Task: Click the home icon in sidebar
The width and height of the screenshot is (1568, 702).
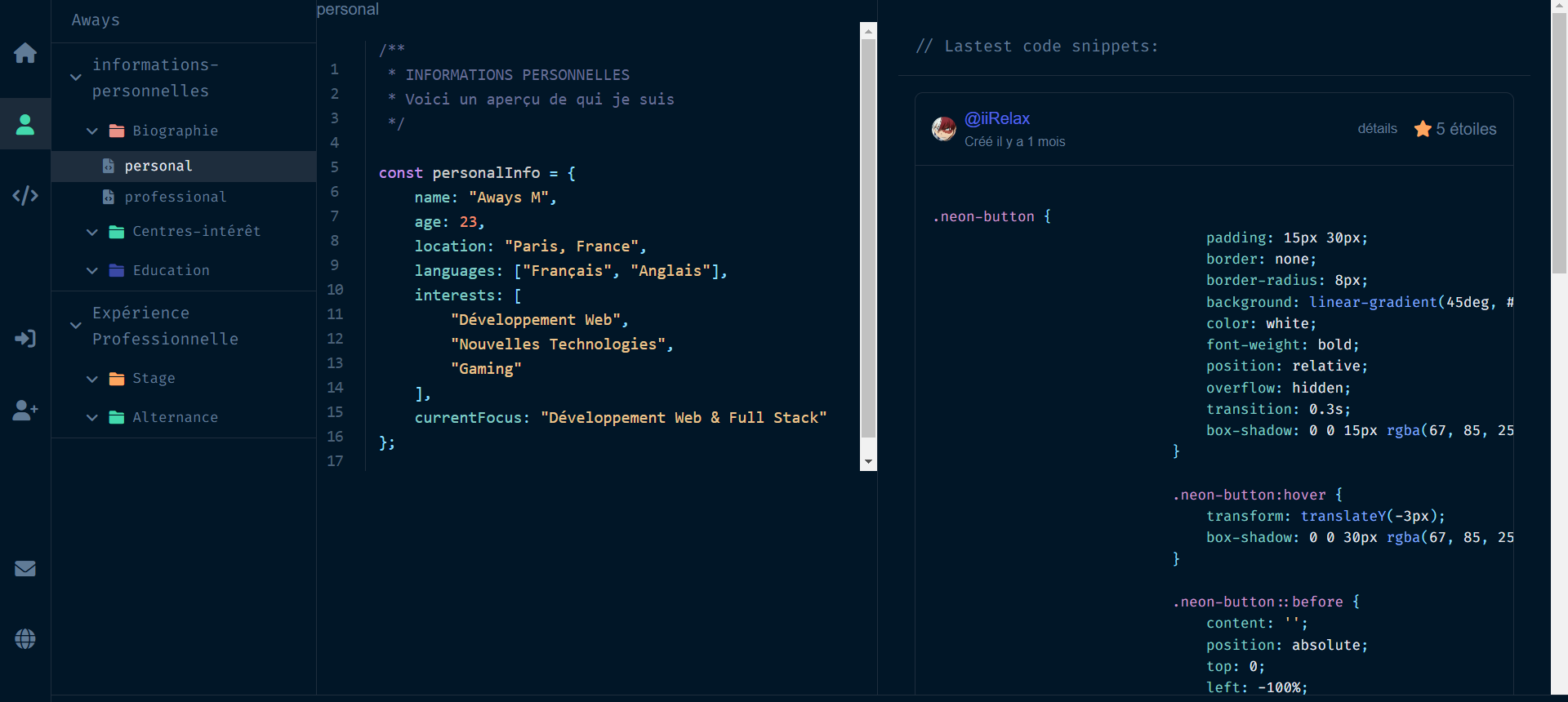Action: click(x=25, y=53)
